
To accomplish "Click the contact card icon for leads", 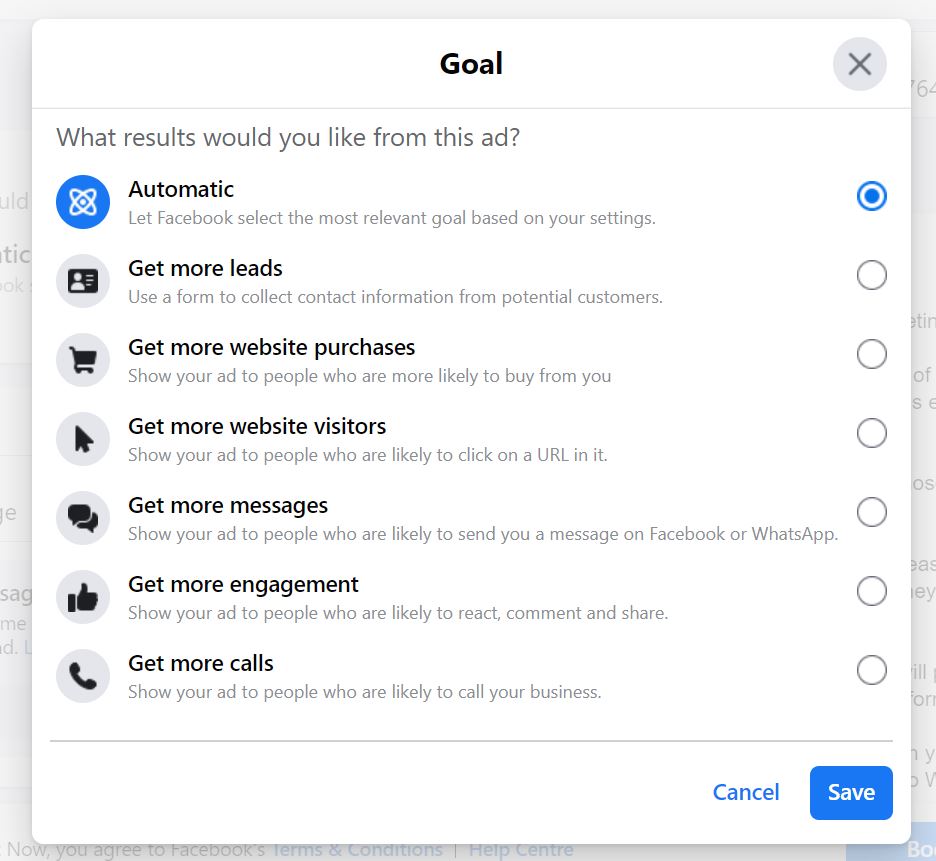I will (x=83, y=281).
